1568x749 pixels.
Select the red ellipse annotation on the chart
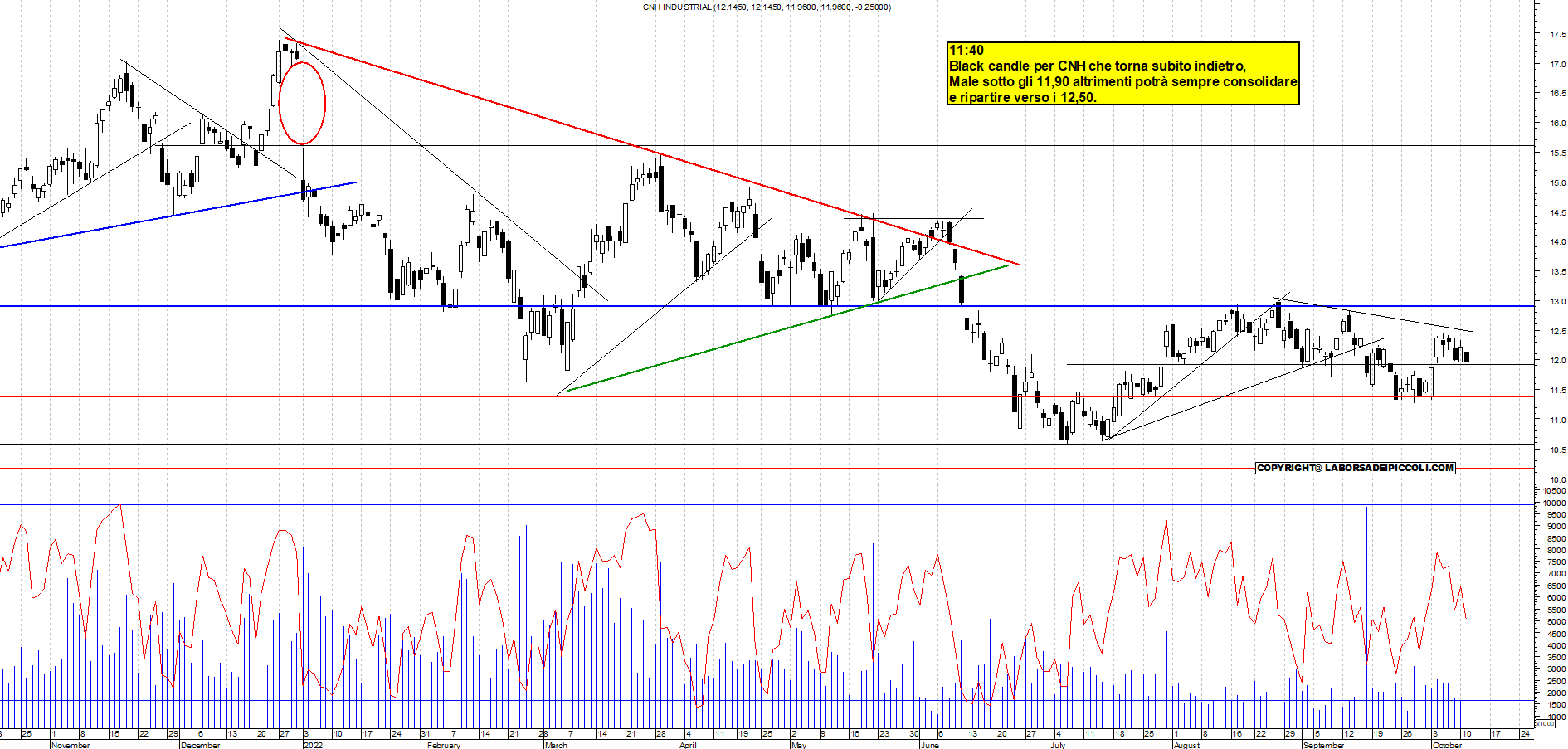pos(302,103)
